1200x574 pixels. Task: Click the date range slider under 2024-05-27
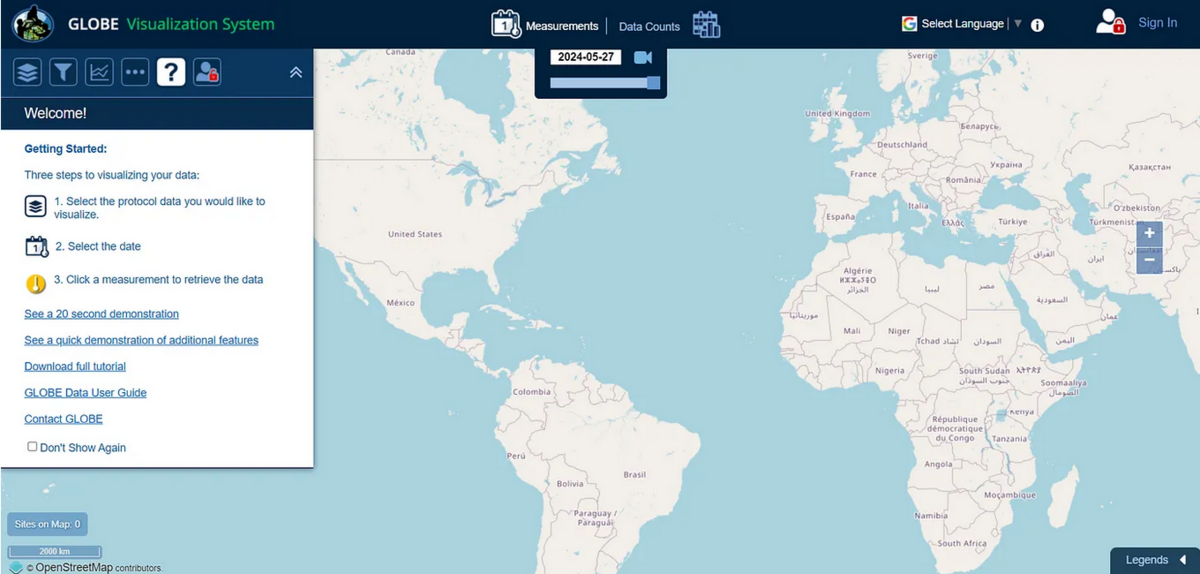605,83
